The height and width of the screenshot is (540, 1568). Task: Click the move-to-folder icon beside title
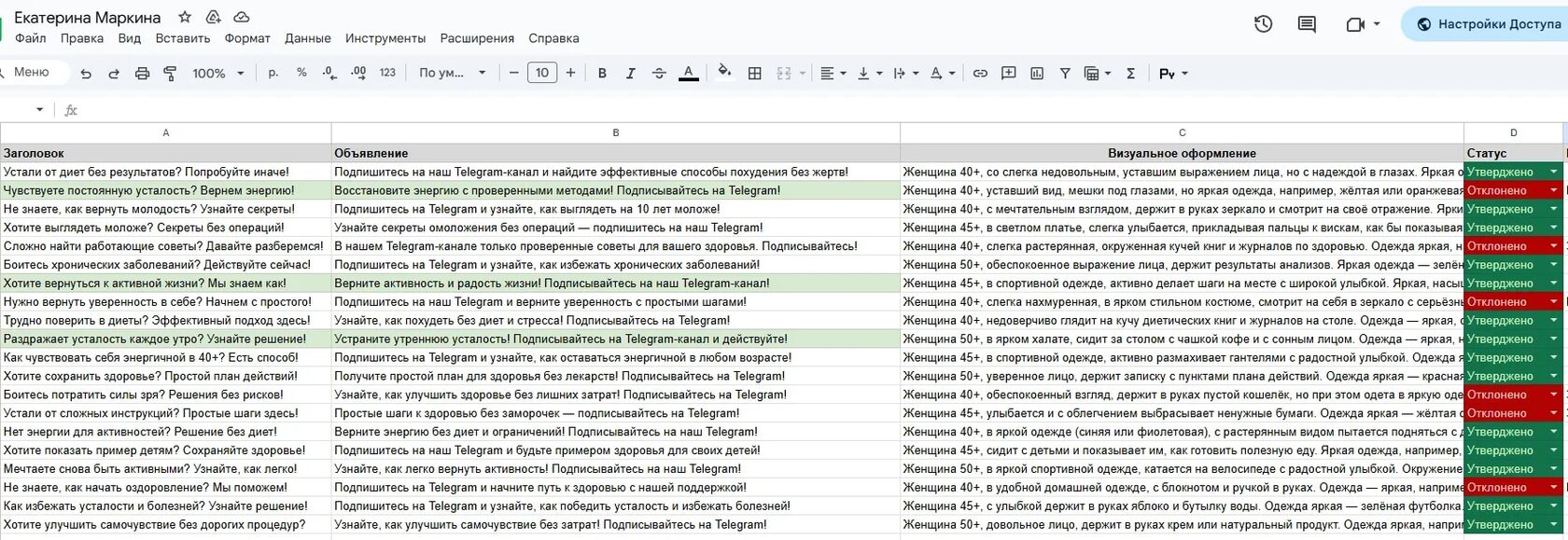pyautogui.click(x=213, y=17)
